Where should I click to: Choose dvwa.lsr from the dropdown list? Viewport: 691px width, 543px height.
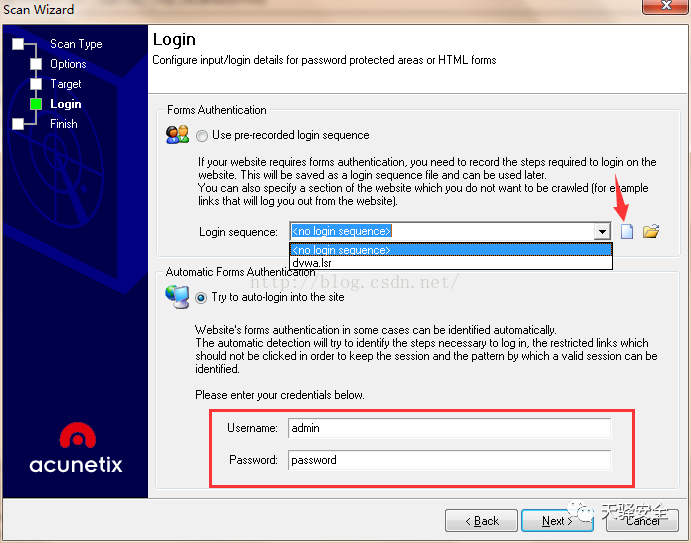click(x=451, y=263)
